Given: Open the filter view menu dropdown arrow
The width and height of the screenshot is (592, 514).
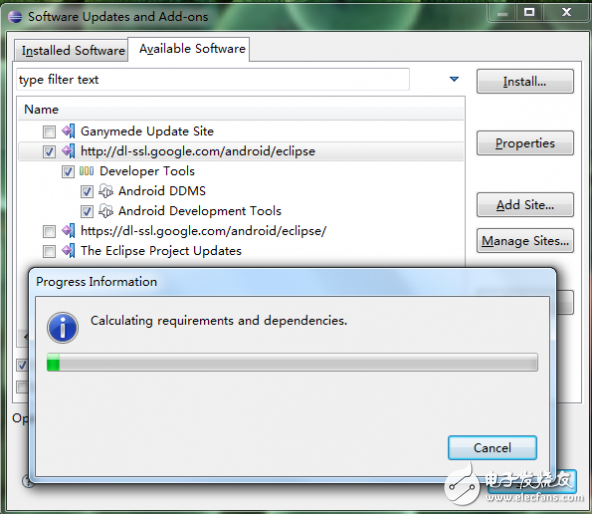Looking at the screenshot, I should tap(454, 79).
